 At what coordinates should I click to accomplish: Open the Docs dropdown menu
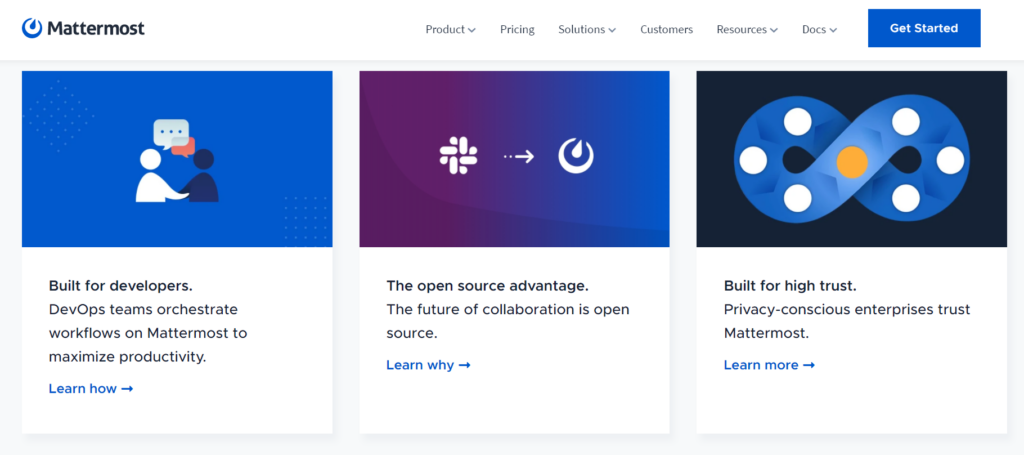[x=819, y=30]
